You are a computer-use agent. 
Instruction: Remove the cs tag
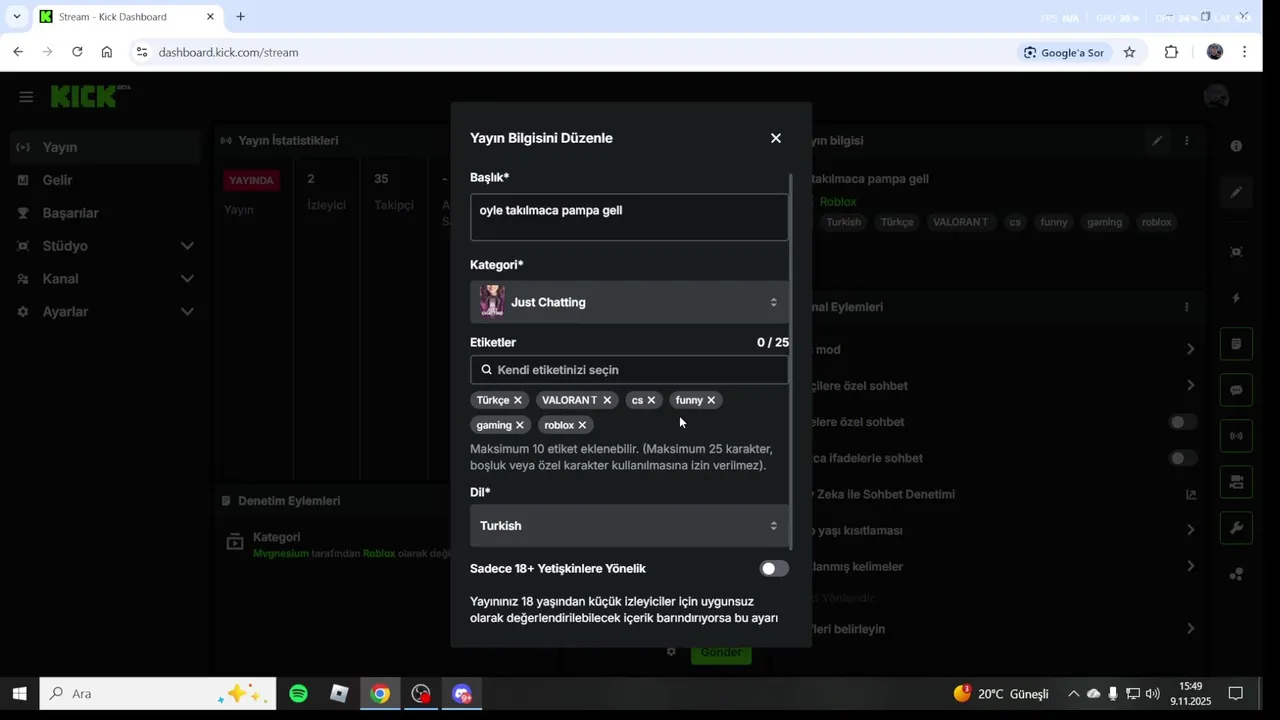(651, 400)
